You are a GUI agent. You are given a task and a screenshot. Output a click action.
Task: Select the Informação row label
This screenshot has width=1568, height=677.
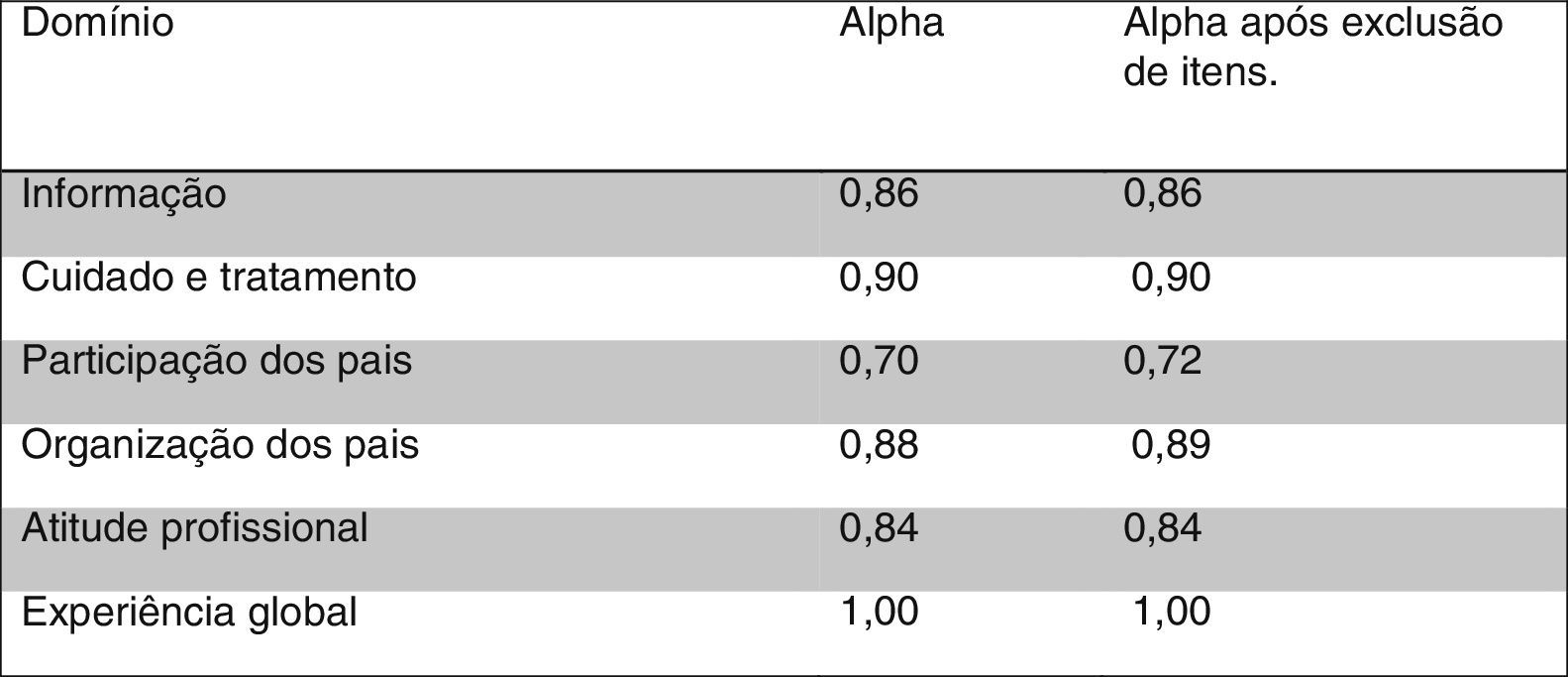(124, 193)
